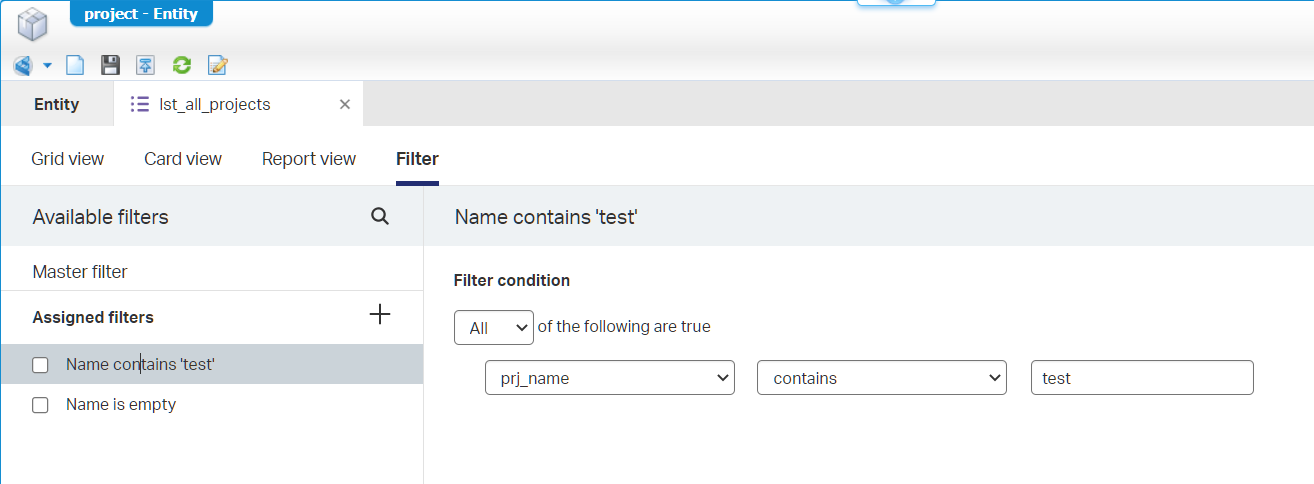Save using the floppy disk icon
The image size is (1314, 484).
pyautogui.click(x=110, y=66)
